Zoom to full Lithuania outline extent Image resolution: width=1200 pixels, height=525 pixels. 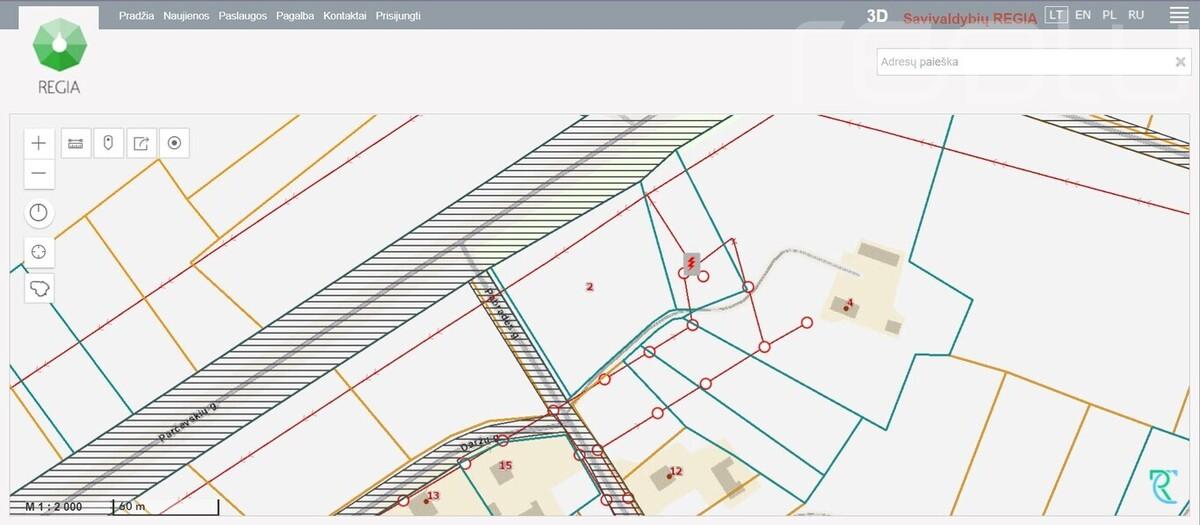point(39,288)
